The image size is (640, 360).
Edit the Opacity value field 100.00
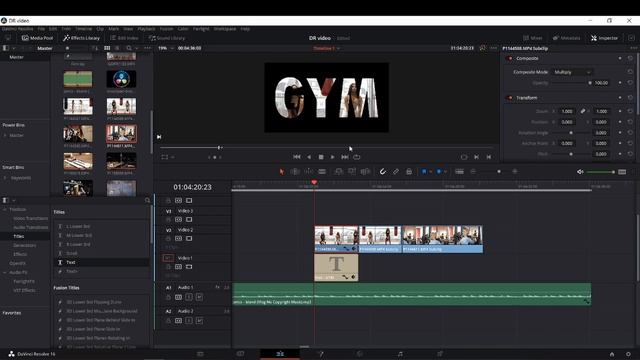601,83
